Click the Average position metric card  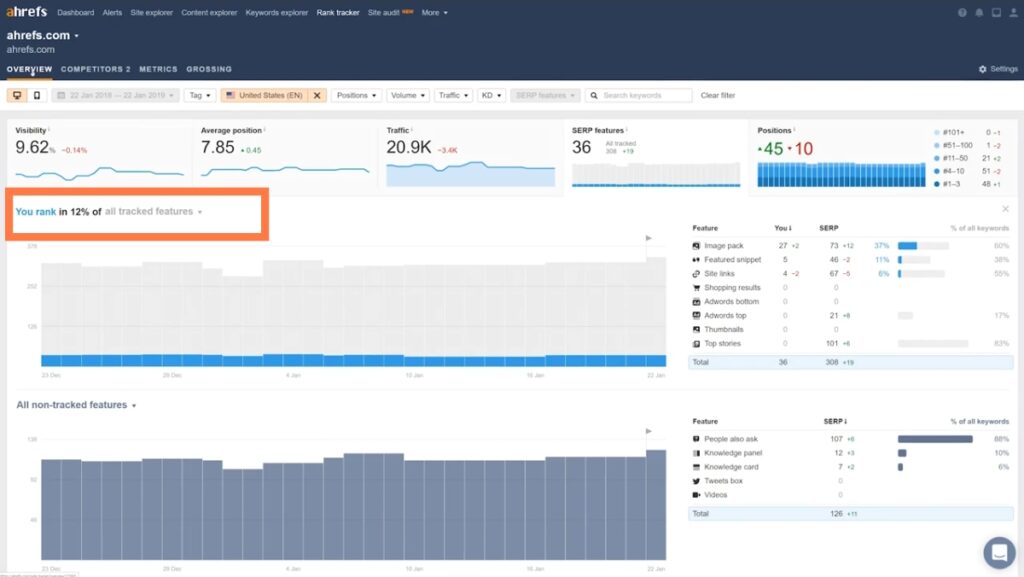click(x=285, y=157)
